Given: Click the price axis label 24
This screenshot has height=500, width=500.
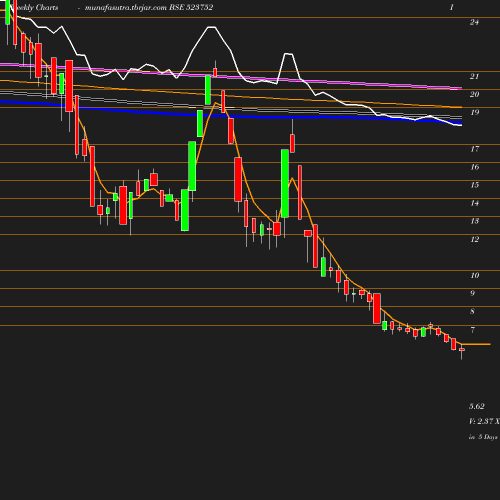Looking at the screenshot, I should (x=474, y=22).
